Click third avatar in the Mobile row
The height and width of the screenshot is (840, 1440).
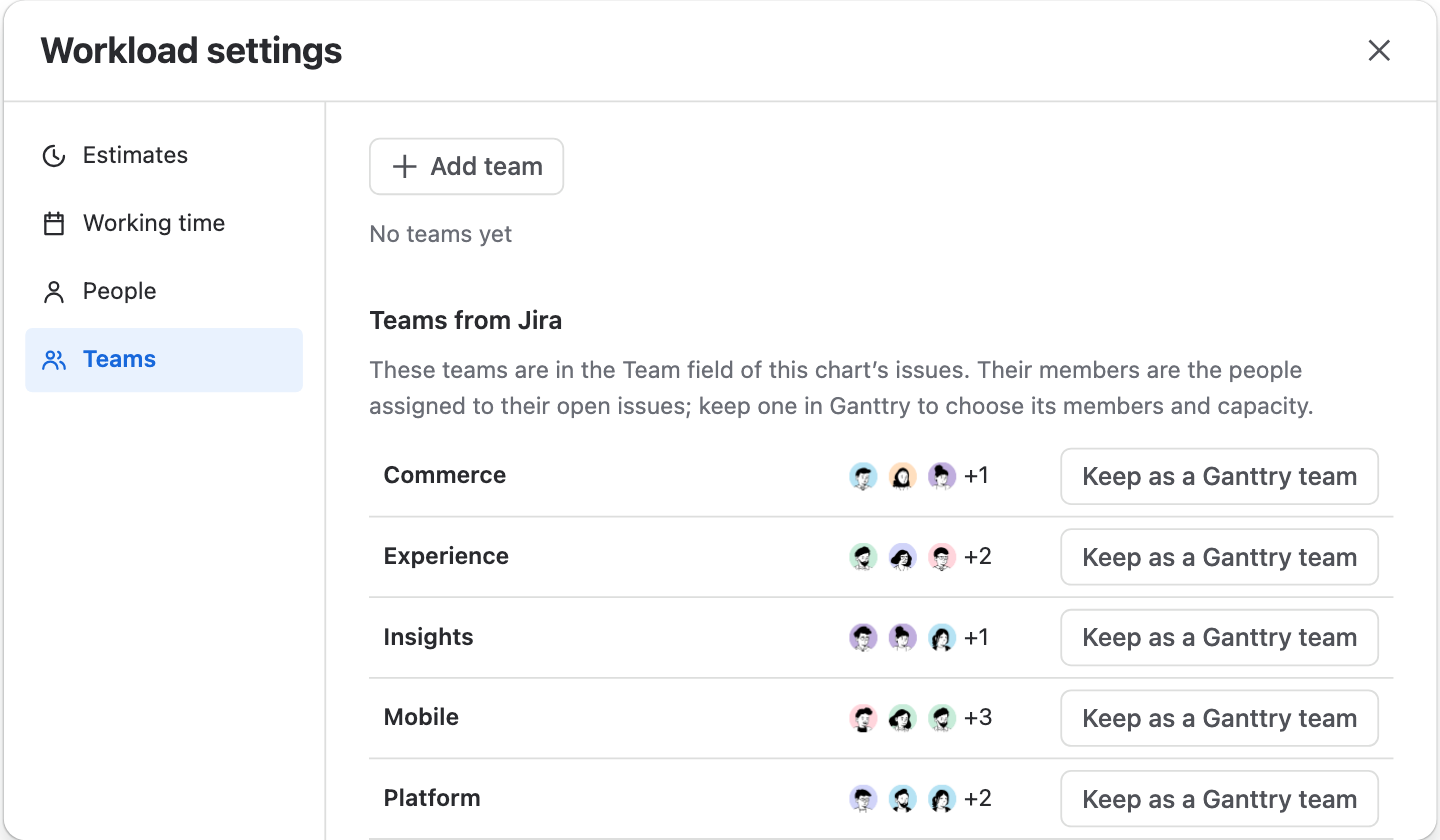[941, 718]
